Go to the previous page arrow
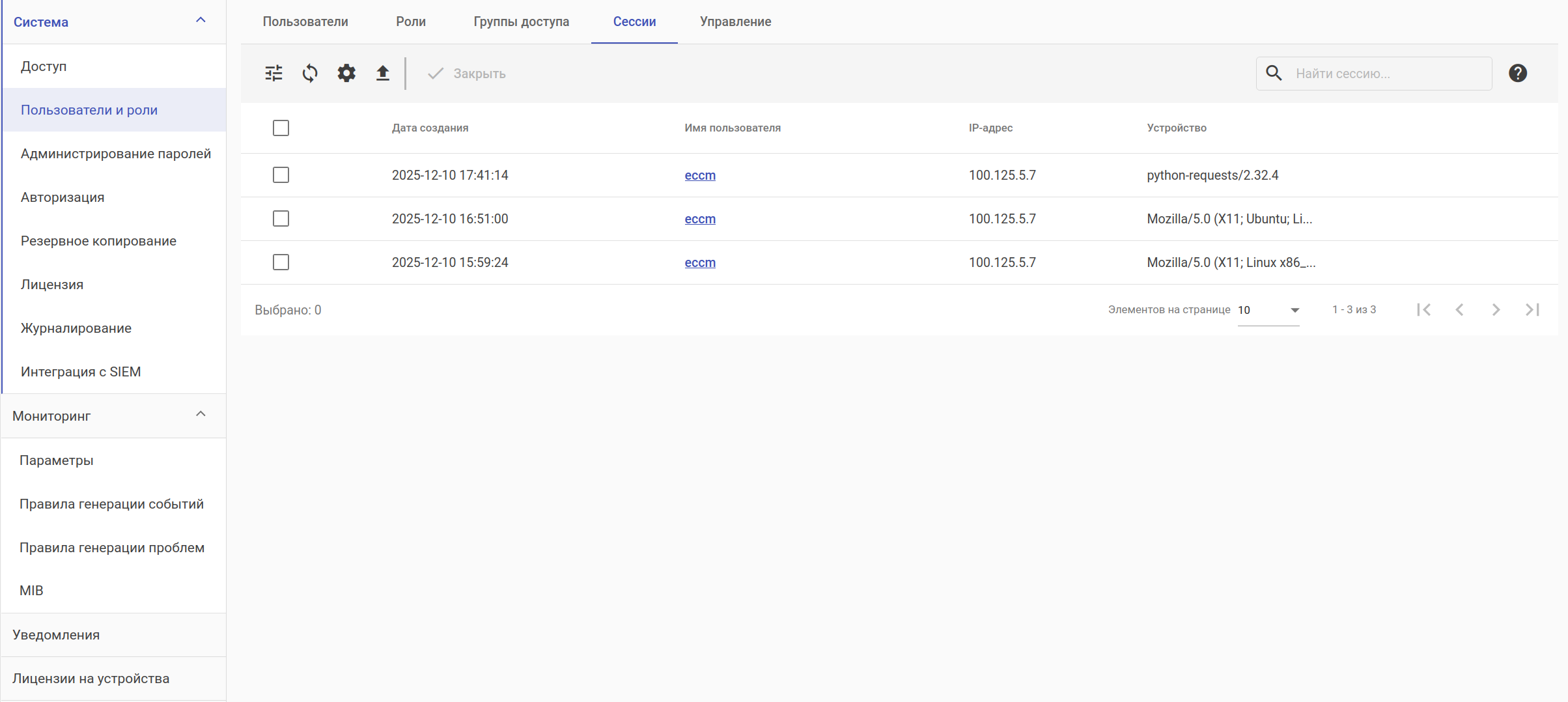This screenshot has width=1568, height=702. 1459,310
